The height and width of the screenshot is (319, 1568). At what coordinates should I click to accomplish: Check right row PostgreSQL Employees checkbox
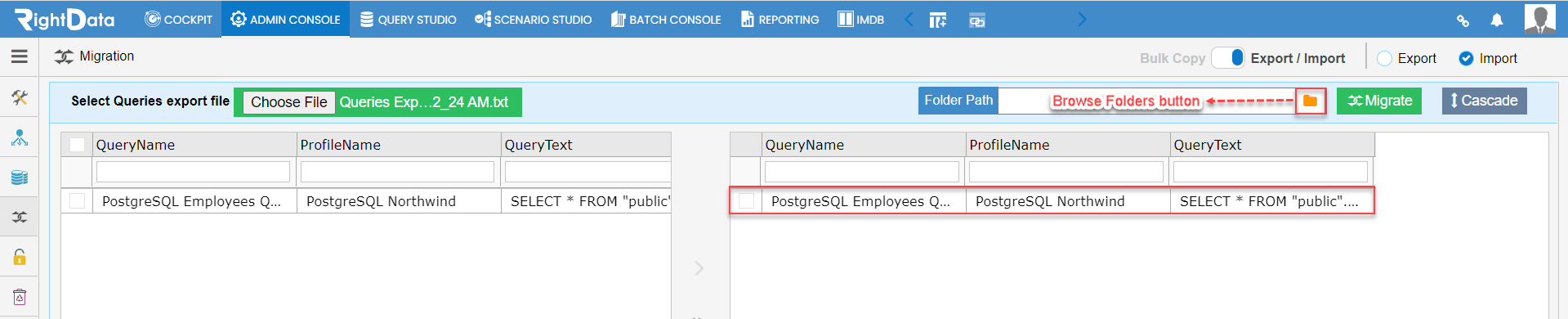[x=746, y=200]
